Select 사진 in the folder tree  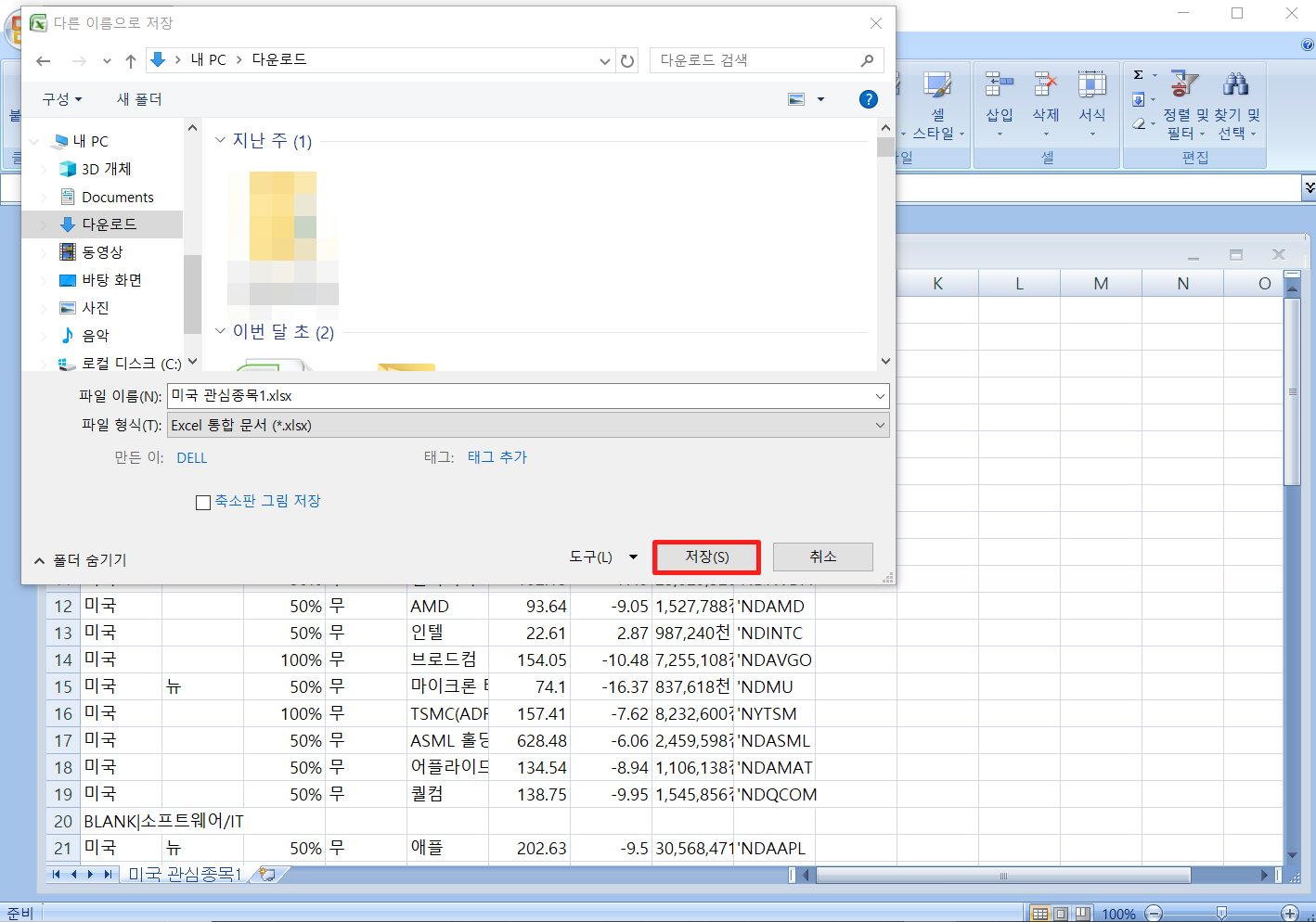point(96,308)
